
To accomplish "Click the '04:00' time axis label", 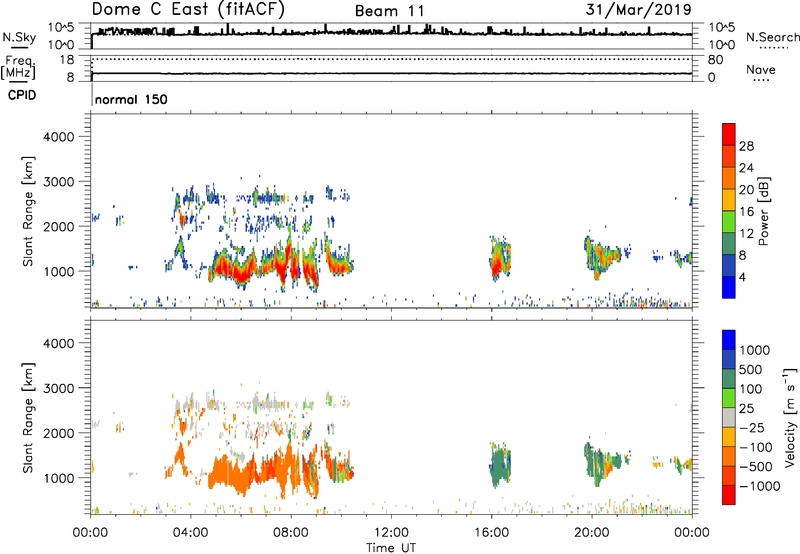I will 190,533.
